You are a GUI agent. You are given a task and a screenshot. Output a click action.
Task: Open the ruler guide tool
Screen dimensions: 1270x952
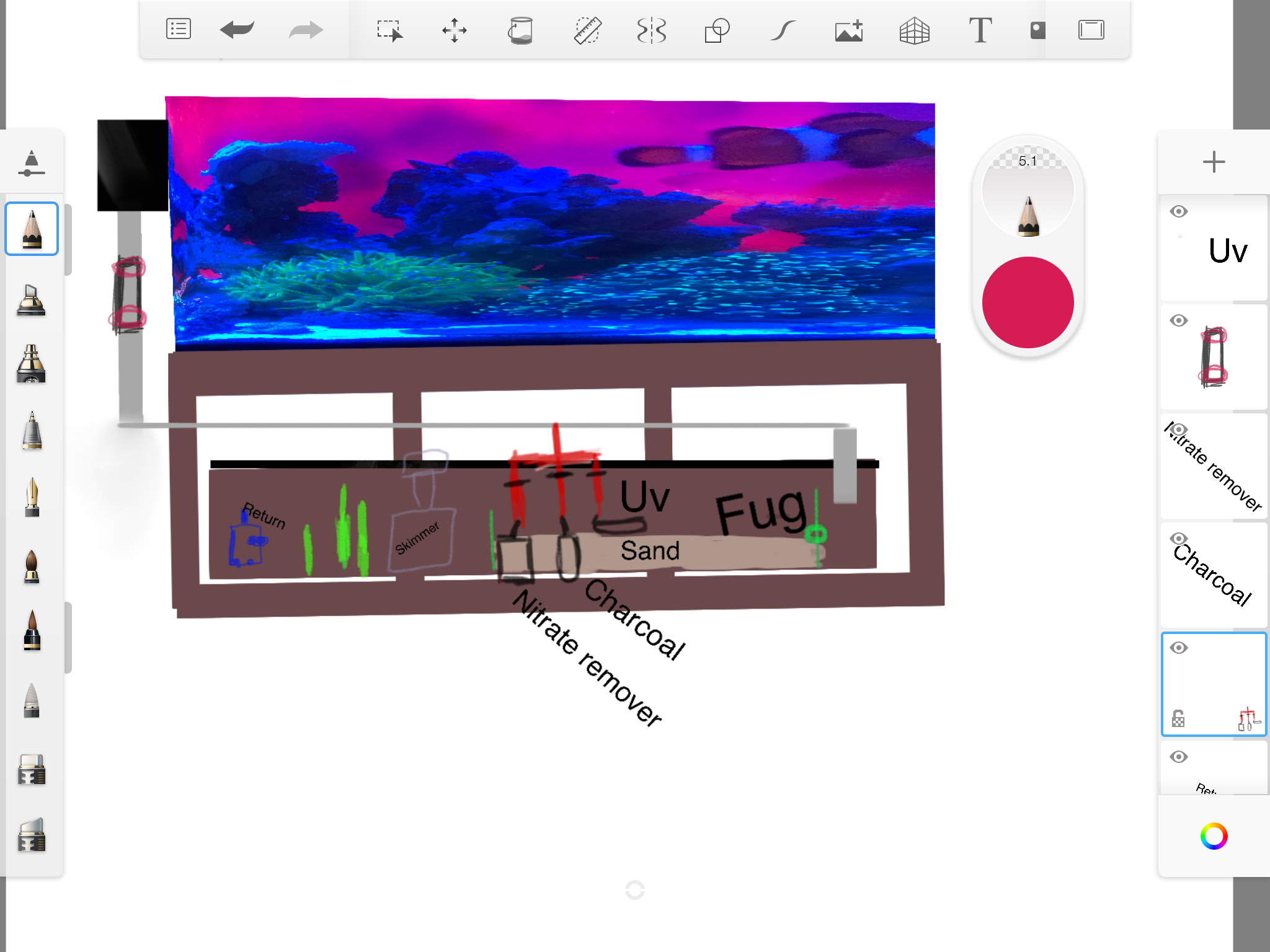click(x=587, y=30)
